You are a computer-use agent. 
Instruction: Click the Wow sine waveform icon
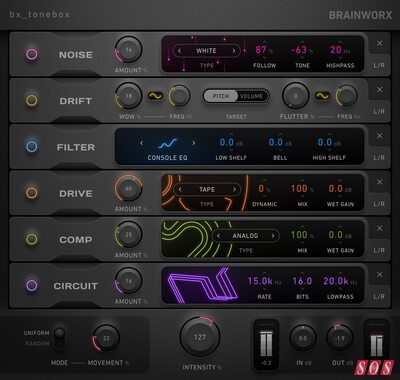point(155,96)
